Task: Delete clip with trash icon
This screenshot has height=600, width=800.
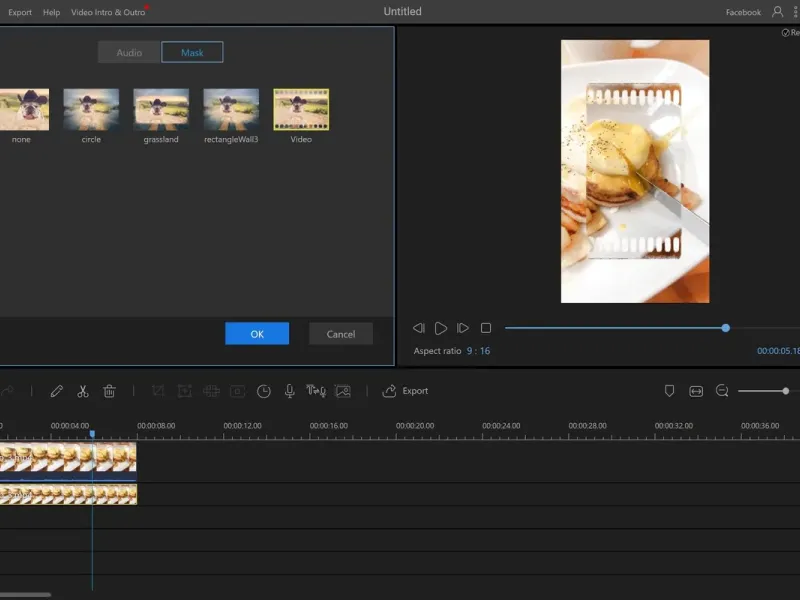Action: click(109, 391)
